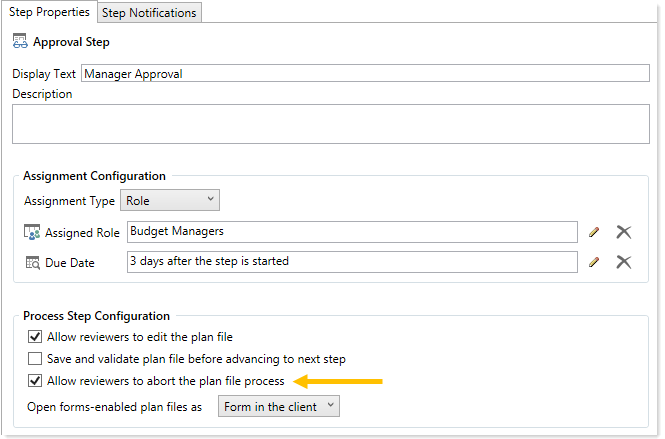The width and height of the screenshot is (665, 439).
Task: Expand Open forms-enabled plan files dropdown
Action: point(279,406)
